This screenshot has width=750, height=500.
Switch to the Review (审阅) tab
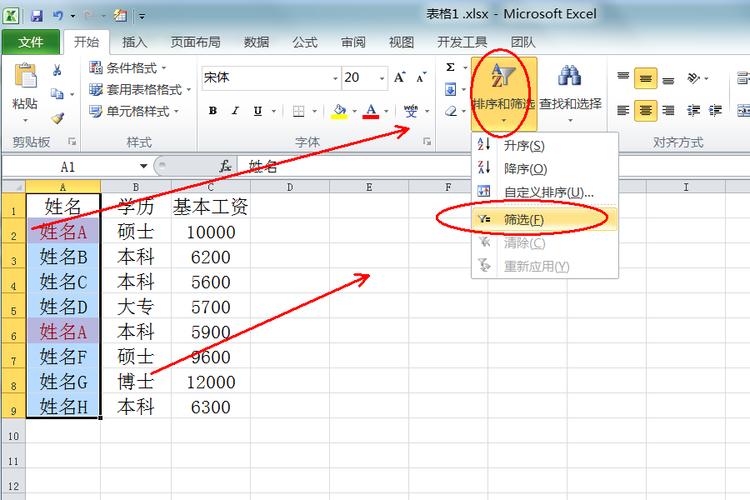click(x=353, y=42)
